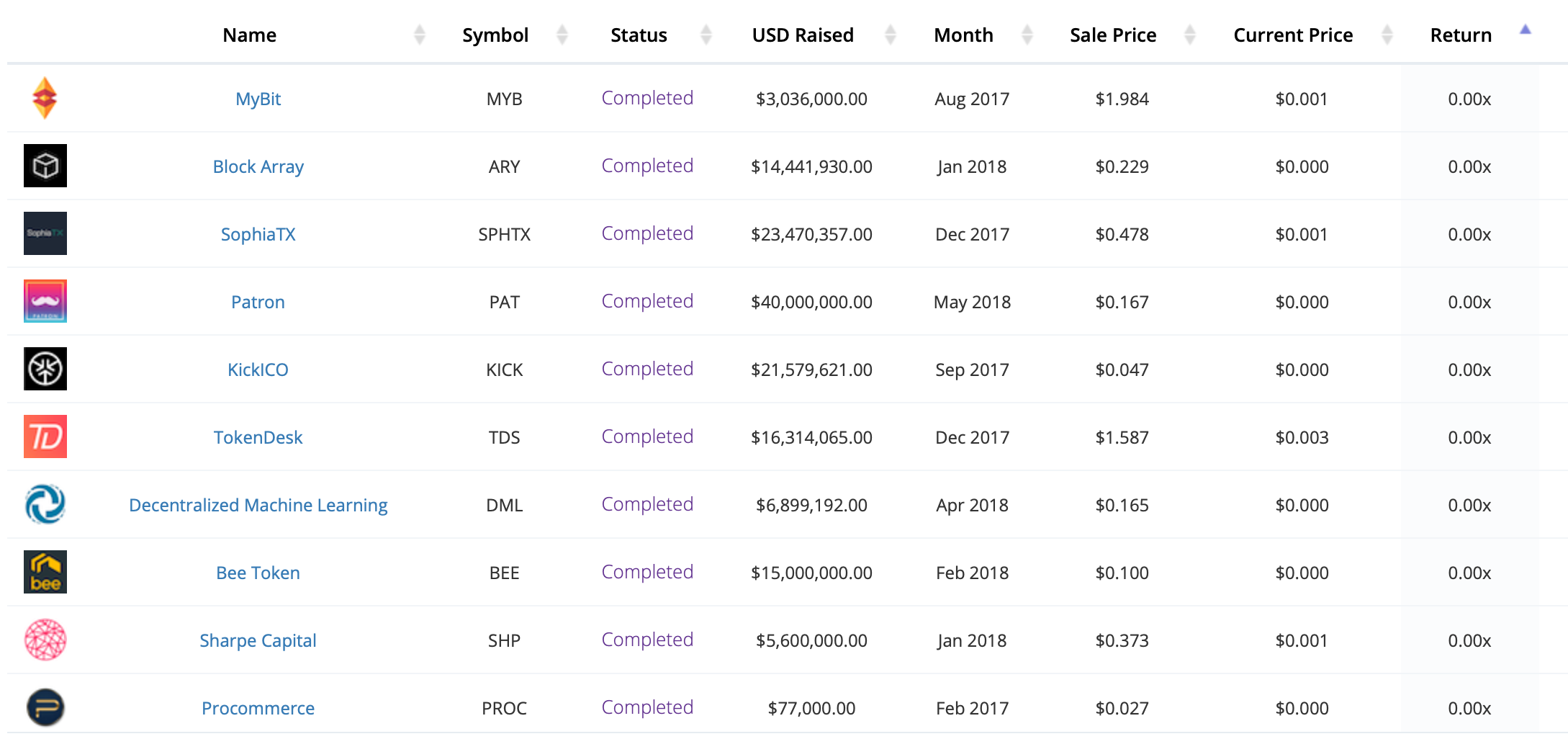Click Completed status for Bee Token
Viewport: 1568px width, 739px height.
click(647, 572)
